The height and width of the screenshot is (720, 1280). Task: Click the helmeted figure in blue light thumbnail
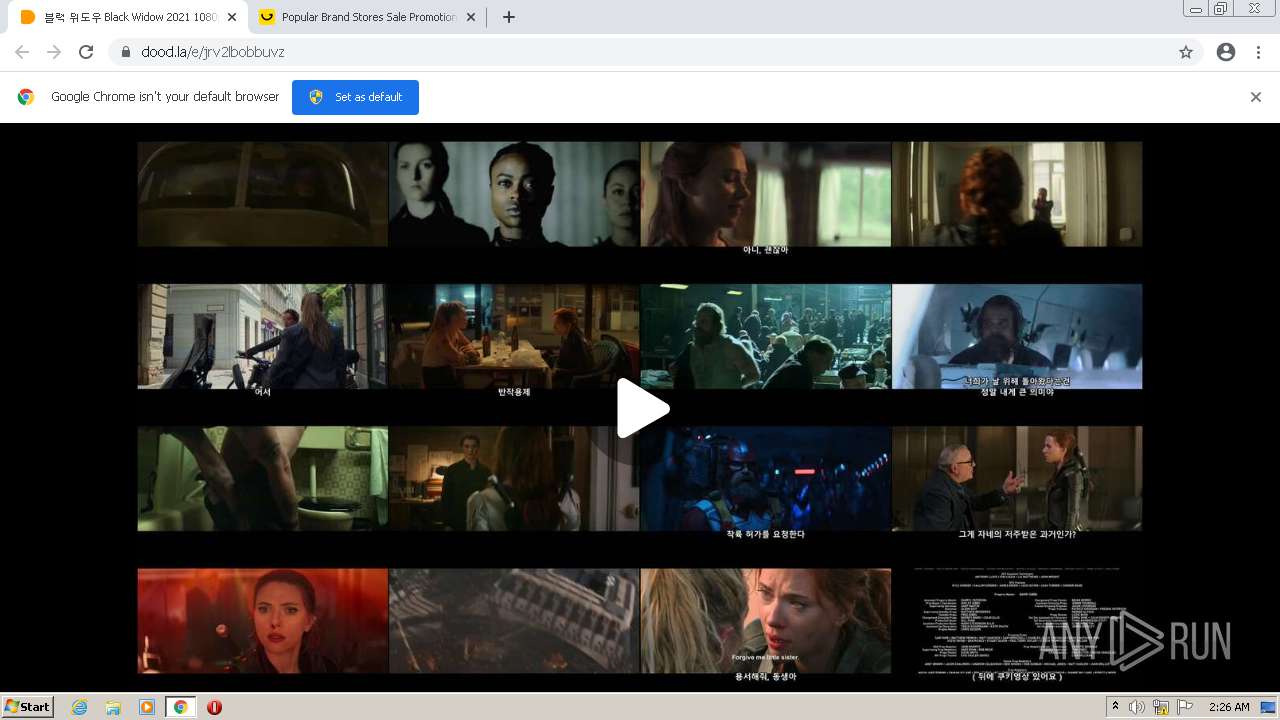766,478
